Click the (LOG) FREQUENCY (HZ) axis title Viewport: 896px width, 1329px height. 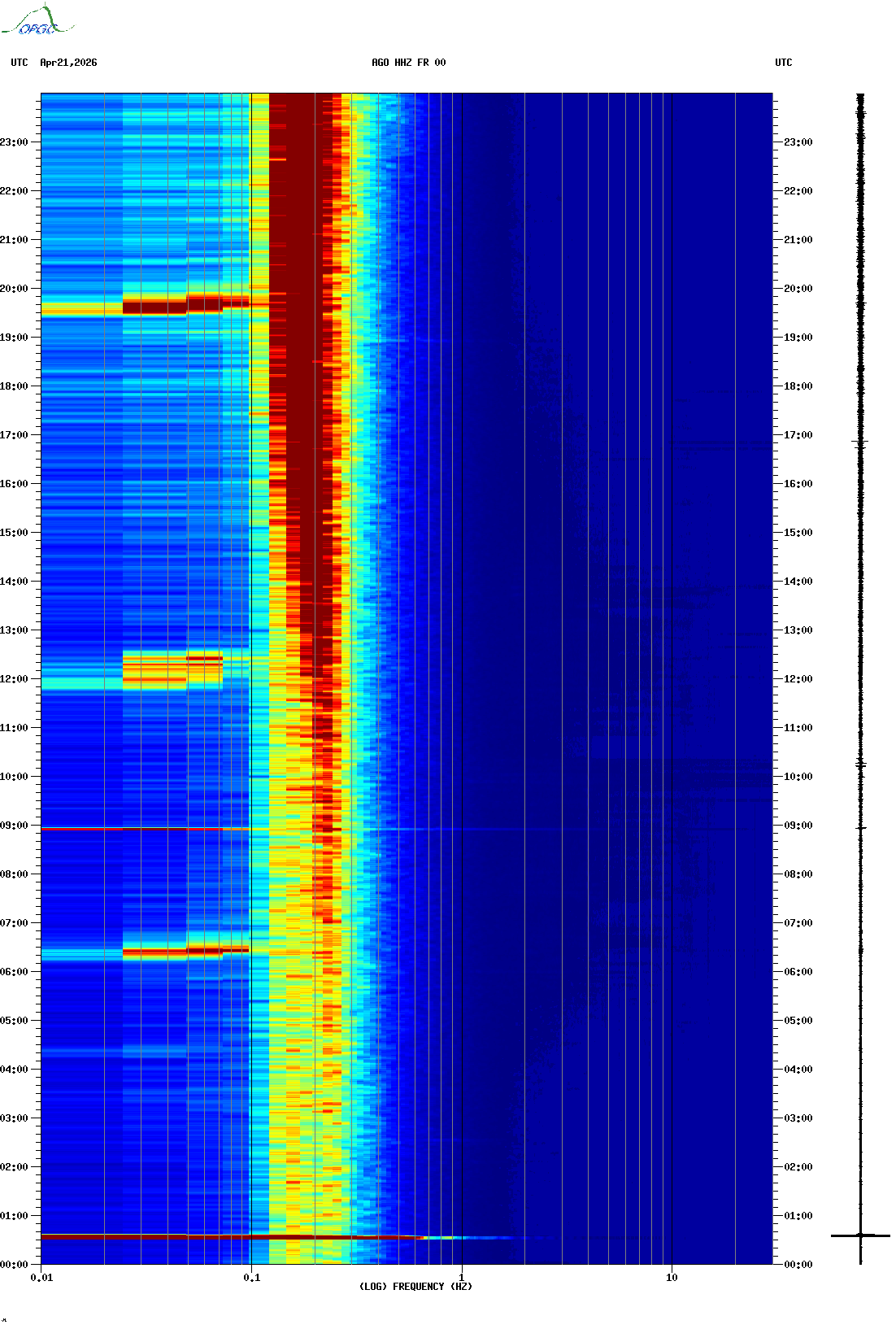pyautogui.click(x=415, y=1287)
